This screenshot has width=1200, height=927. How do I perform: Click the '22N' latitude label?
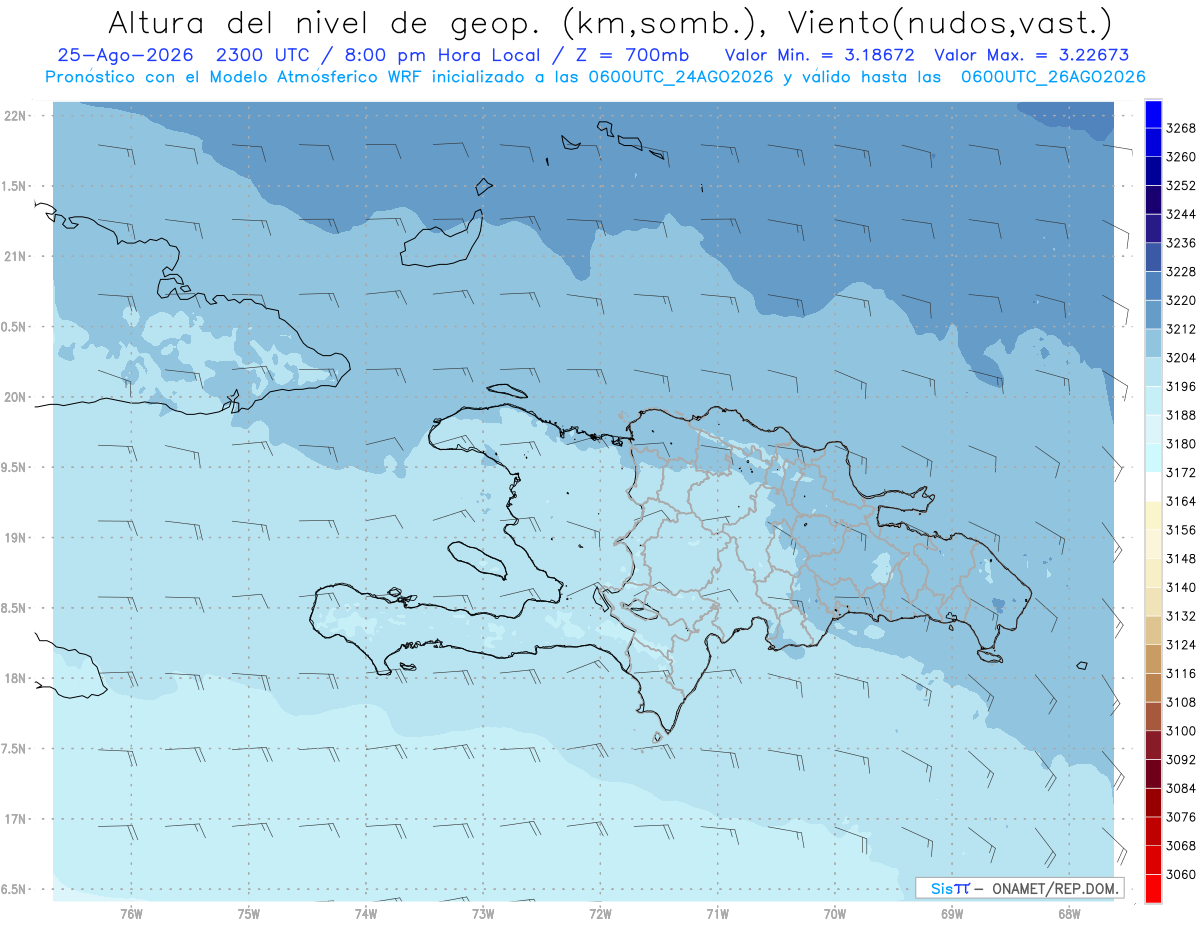coord(16,116)
